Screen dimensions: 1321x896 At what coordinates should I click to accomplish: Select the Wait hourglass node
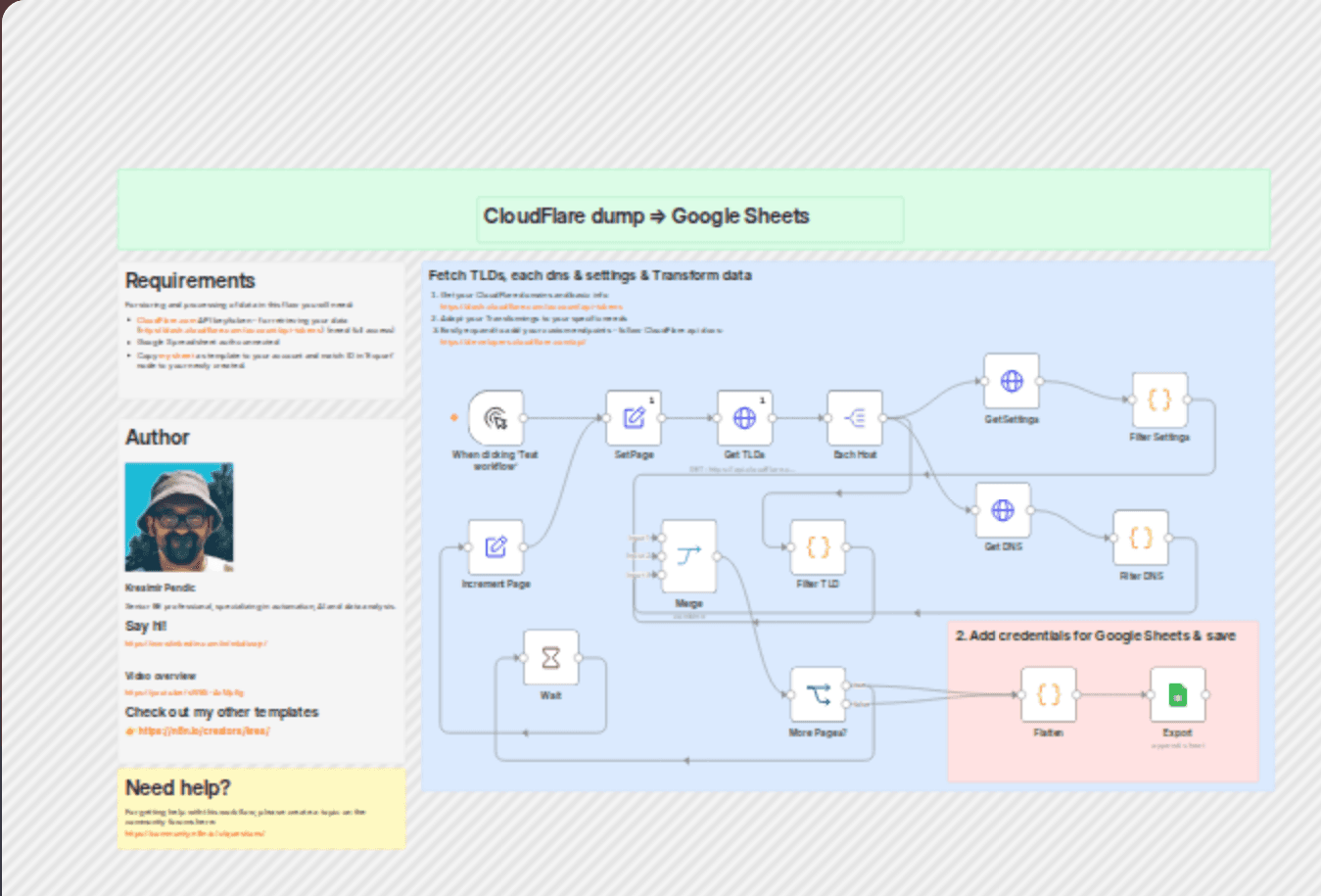click(550, 658)
